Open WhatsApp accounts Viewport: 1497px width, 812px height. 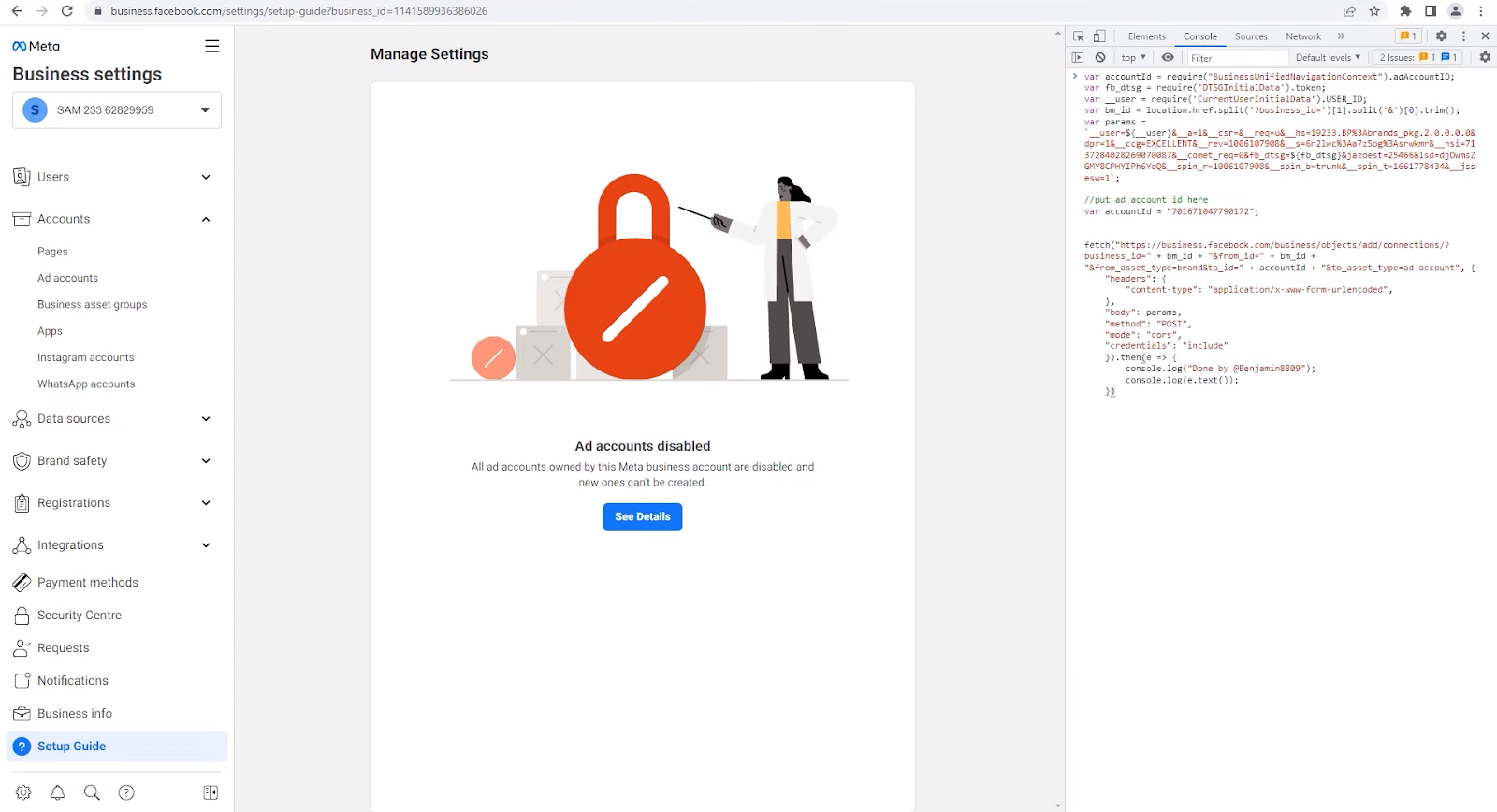86,384
